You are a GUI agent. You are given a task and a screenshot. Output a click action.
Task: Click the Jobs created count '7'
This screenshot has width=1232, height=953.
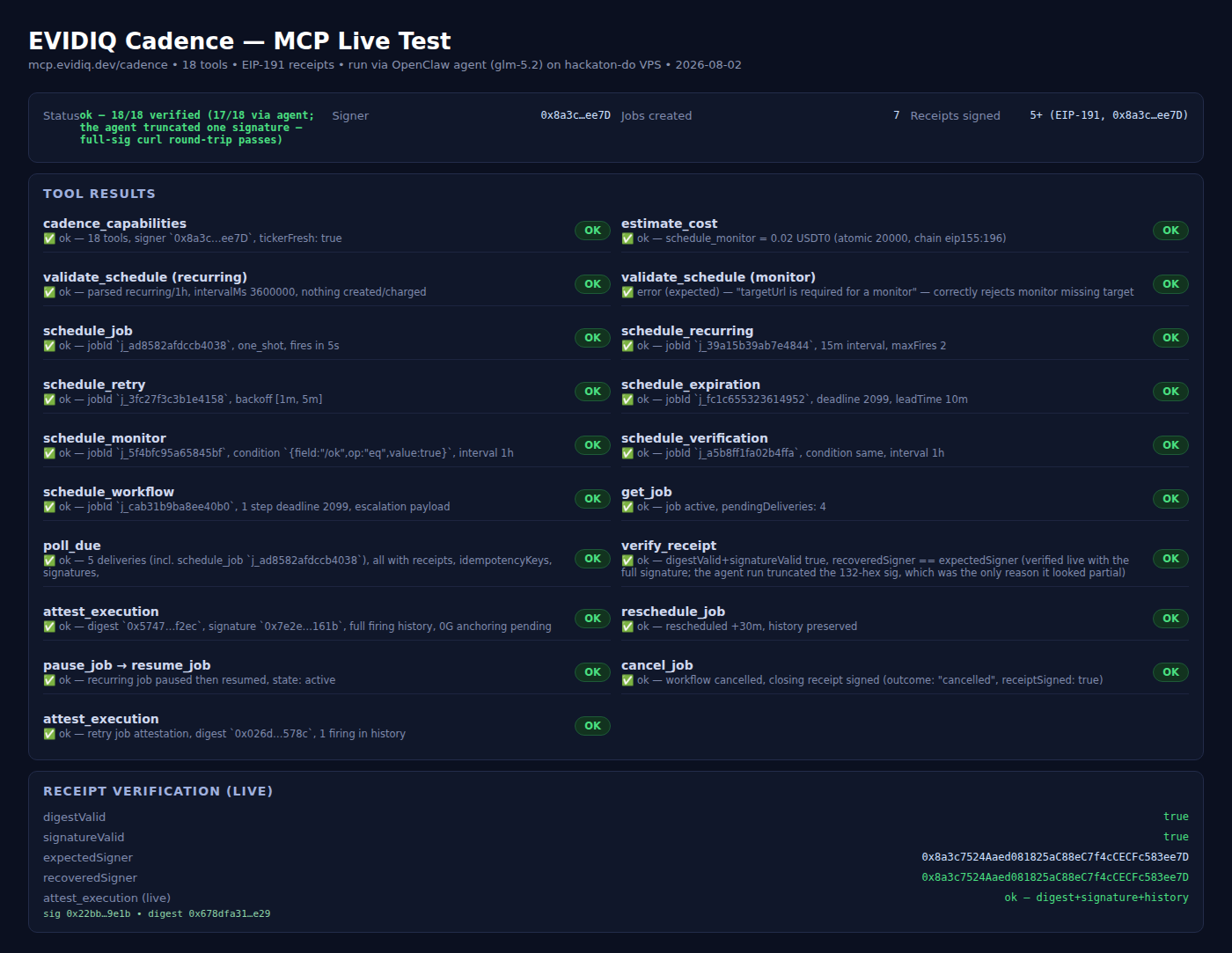click(x=896, y=115)
